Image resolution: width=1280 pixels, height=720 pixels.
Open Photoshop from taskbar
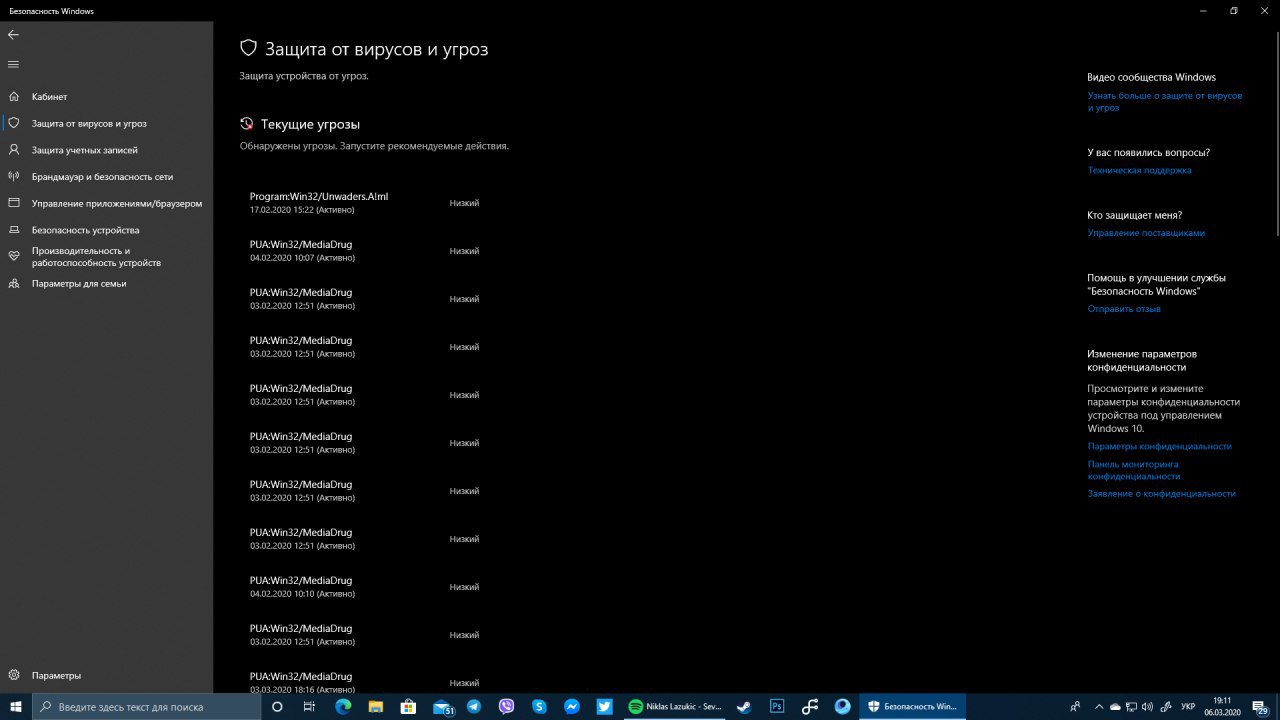[777, 706]
